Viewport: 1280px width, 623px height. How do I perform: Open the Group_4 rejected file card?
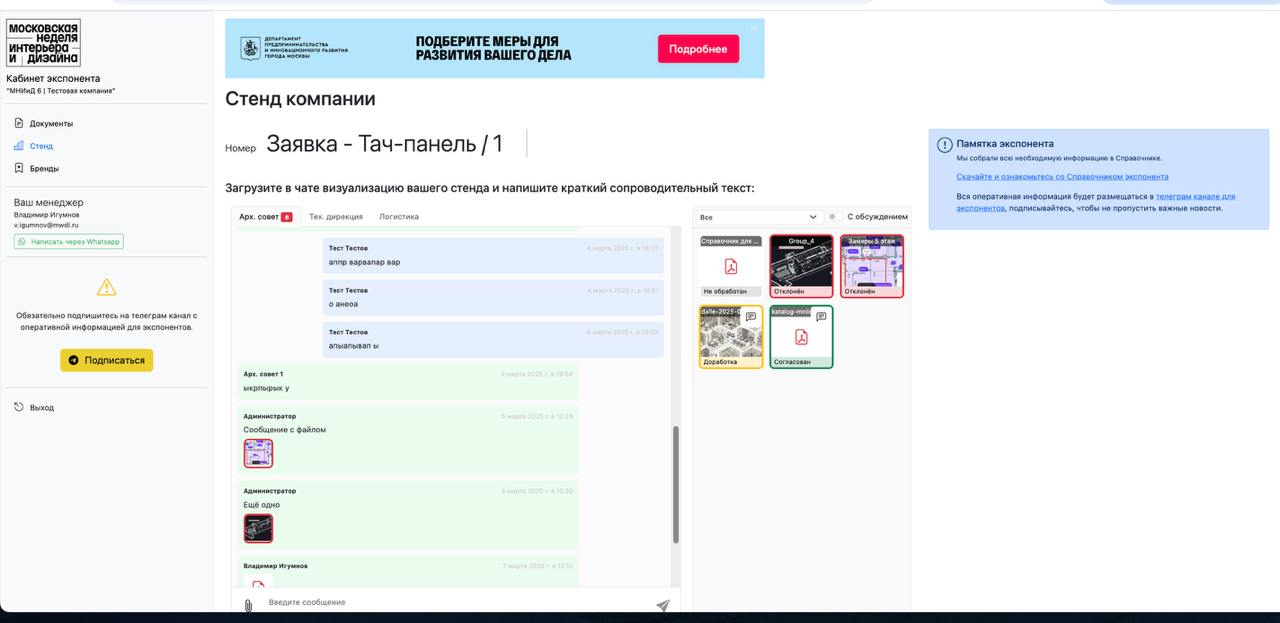801,266
